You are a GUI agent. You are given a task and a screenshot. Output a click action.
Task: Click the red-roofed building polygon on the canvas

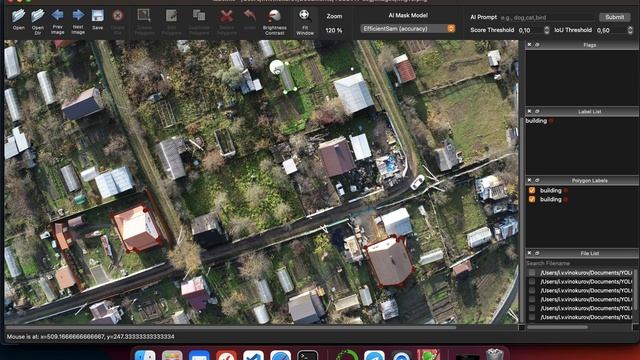tap(138, 228)
